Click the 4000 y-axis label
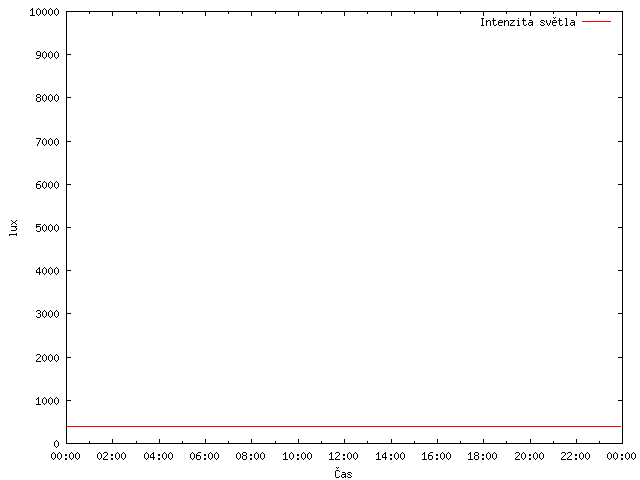Screen dimensions: 640x480 47,271
